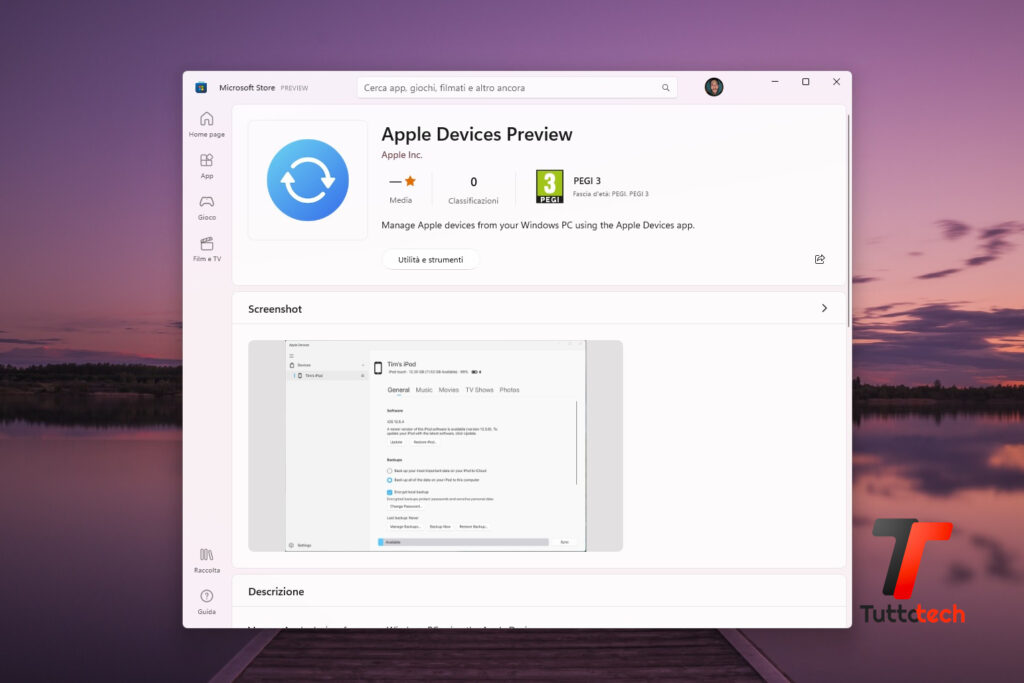Click the Apple Devices blue app icon
Screen dimensions: 1024x683
pyautogui.click(x=307, y=179)
